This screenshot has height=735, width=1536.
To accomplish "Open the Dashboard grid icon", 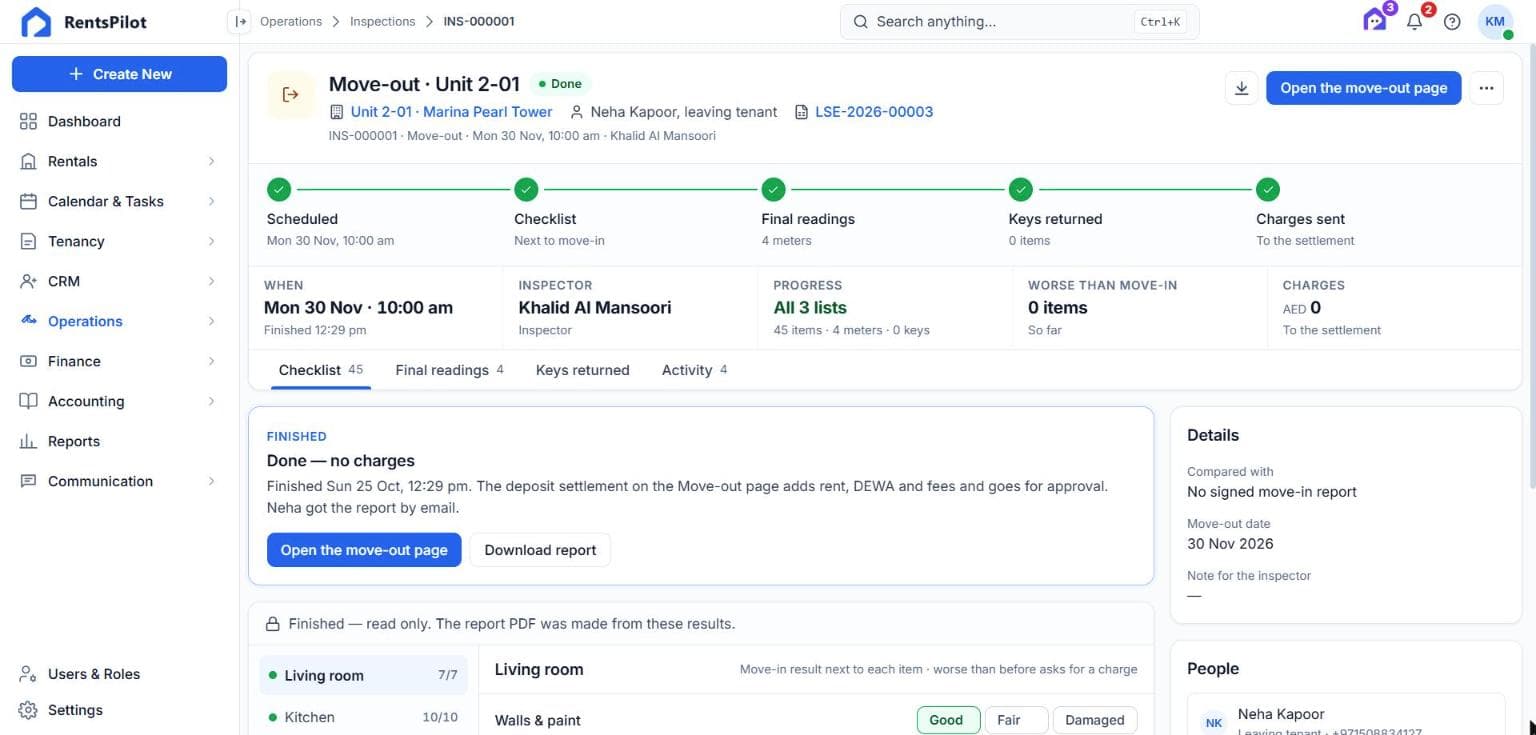I will [28, 121].
